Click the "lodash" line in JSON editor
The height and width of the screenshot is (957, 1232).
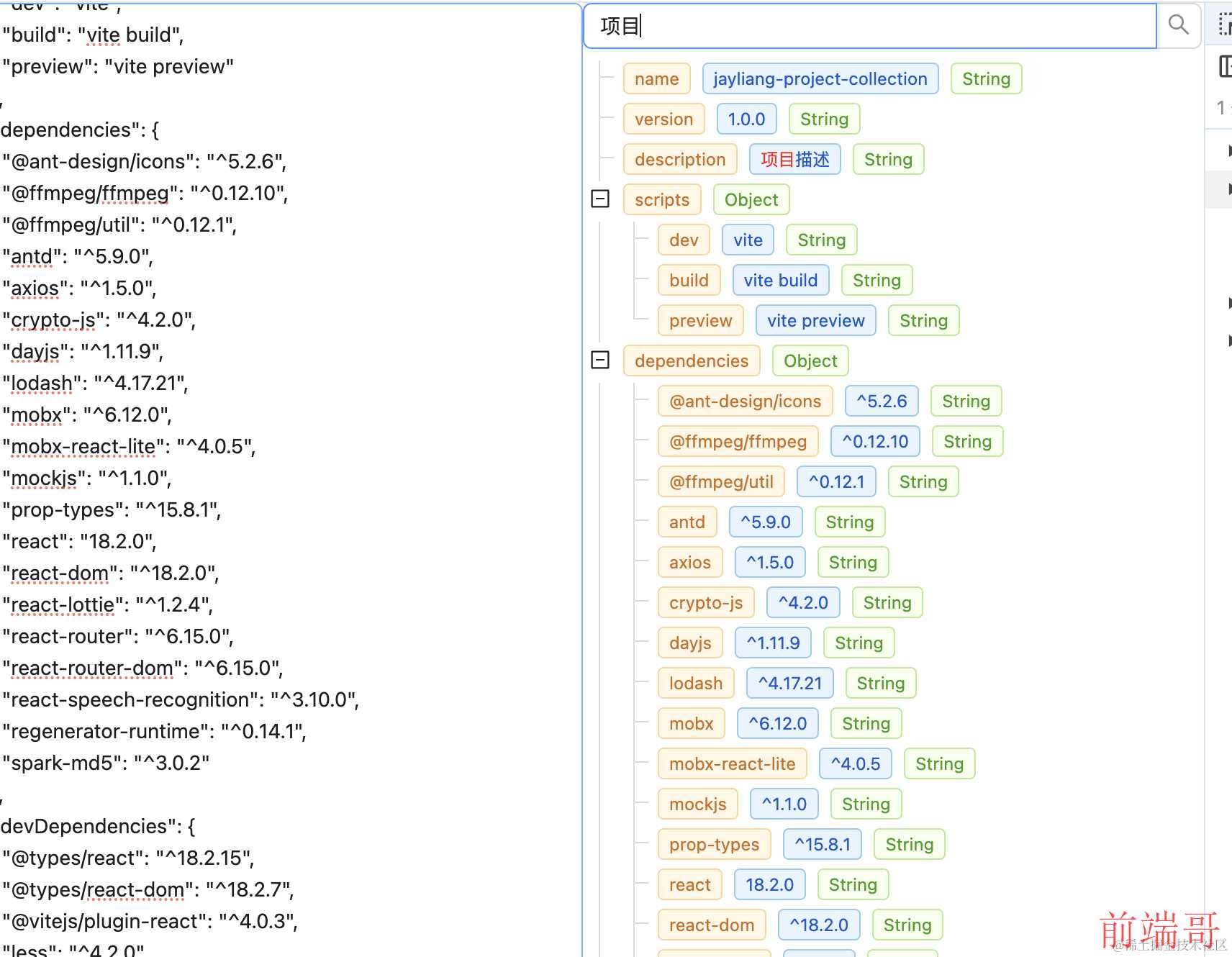pos(96,384)
